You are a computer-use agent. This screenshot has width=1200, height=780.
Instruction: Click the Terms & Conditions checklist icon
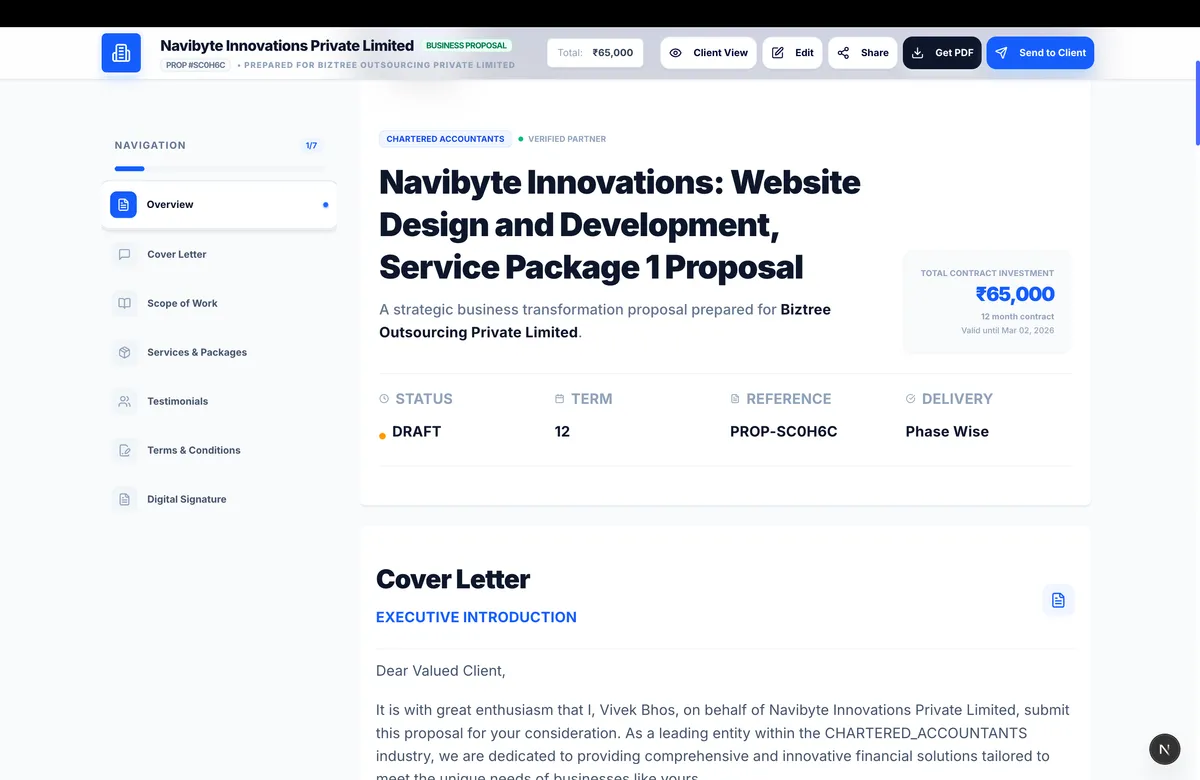tap(124, 450)
